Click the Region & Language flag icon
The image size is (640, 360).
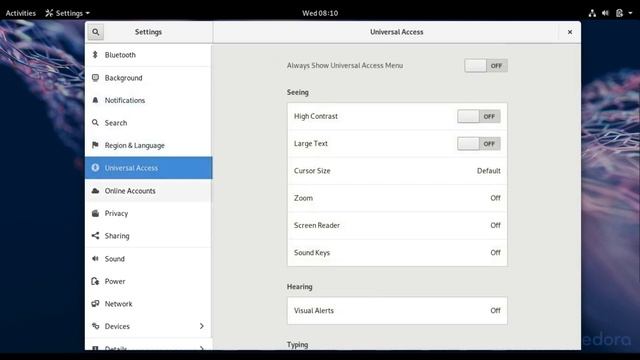point(95,145)
